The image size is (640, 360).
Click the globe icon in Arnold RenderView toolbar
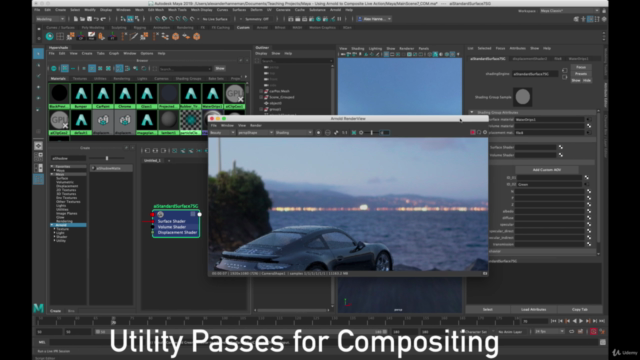point(327,133)
